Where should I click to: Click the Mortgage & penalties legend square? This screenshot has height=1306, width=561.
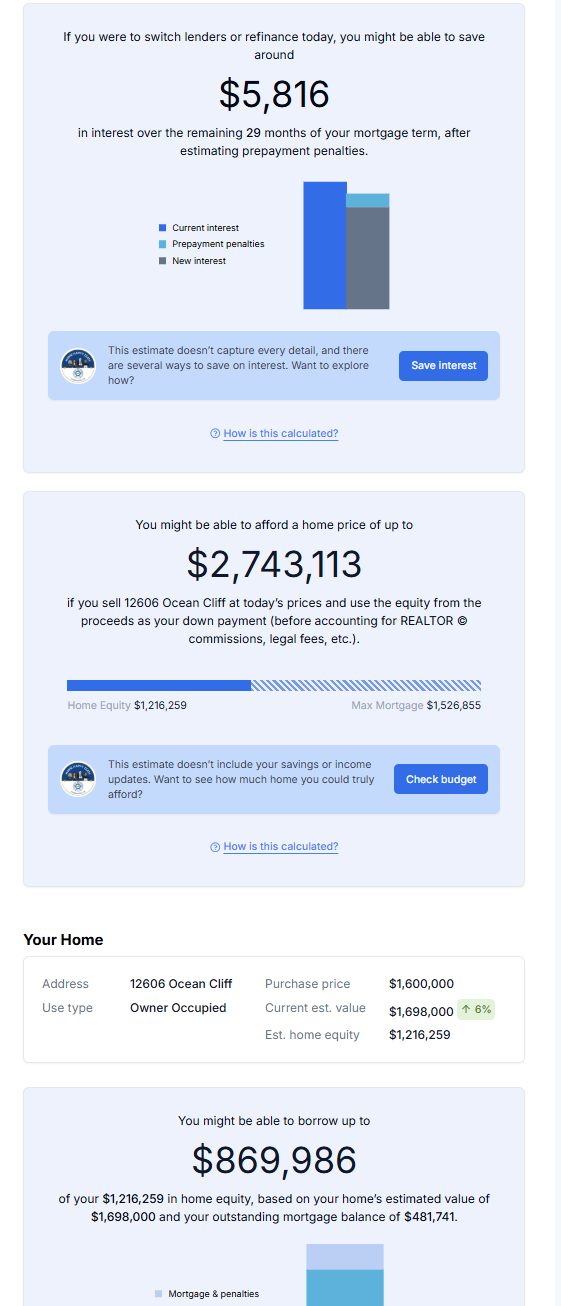point(158,1294)
